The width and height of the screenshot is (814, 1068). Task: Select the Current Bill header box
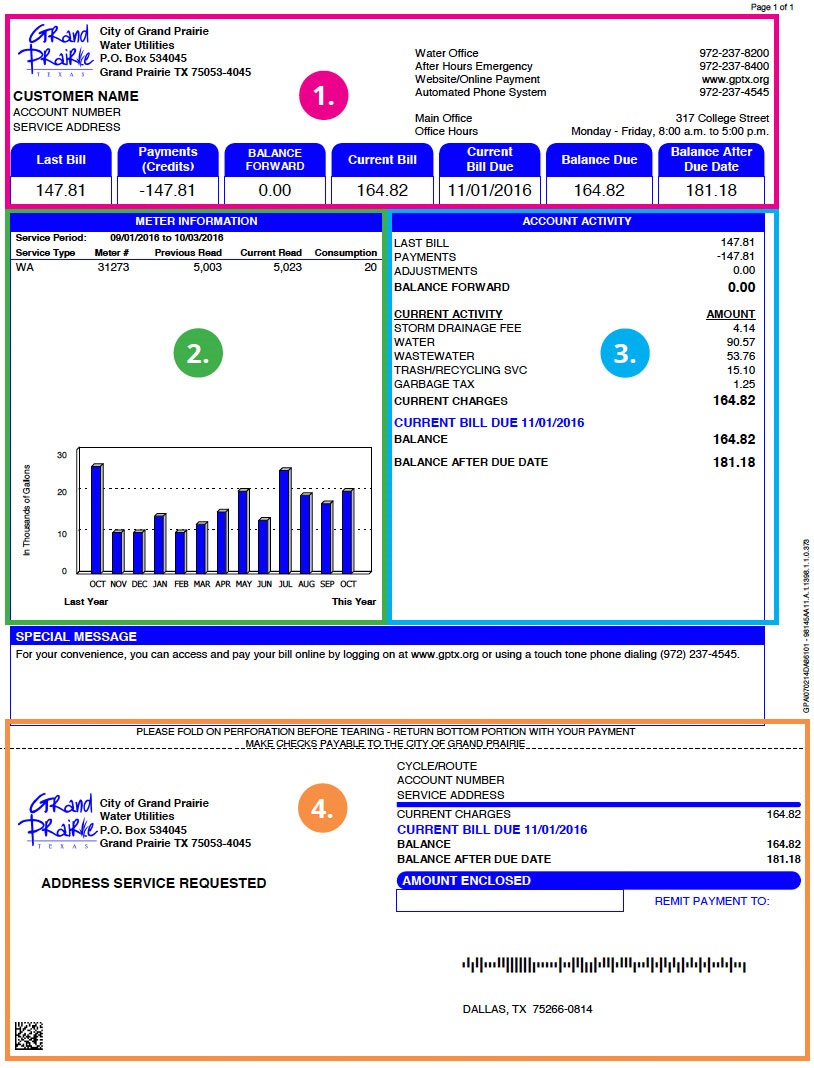coord(382,159)
